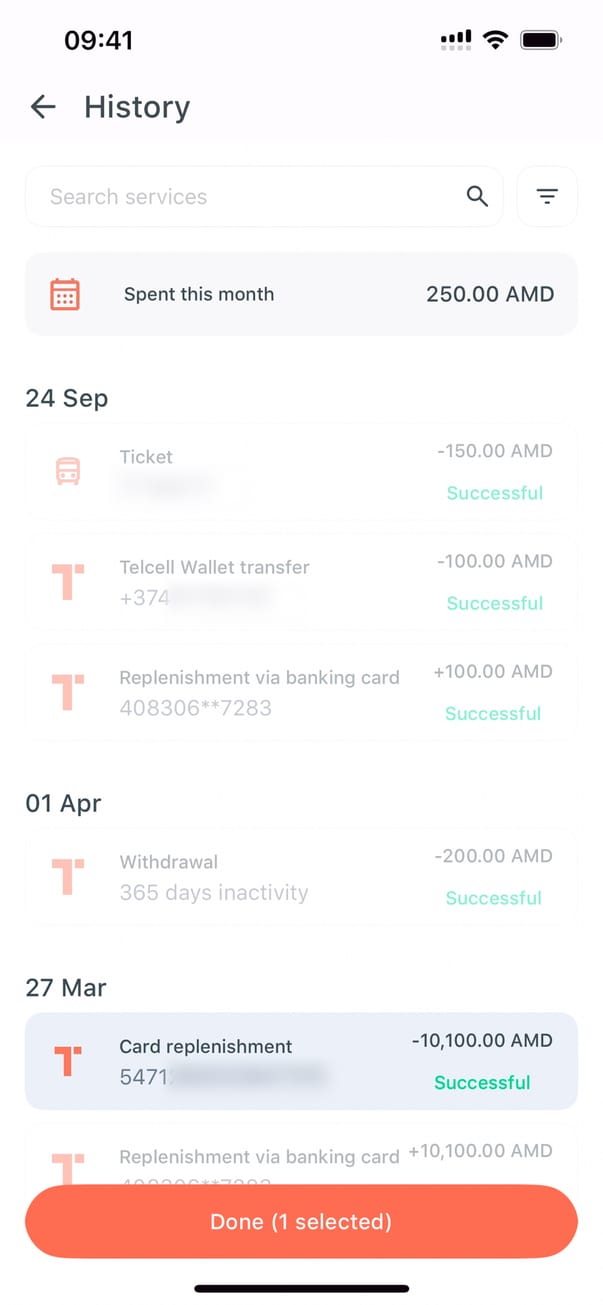Select the Ticket transaction row
Screen dimensions: 603x1305
tap(300, 472)
